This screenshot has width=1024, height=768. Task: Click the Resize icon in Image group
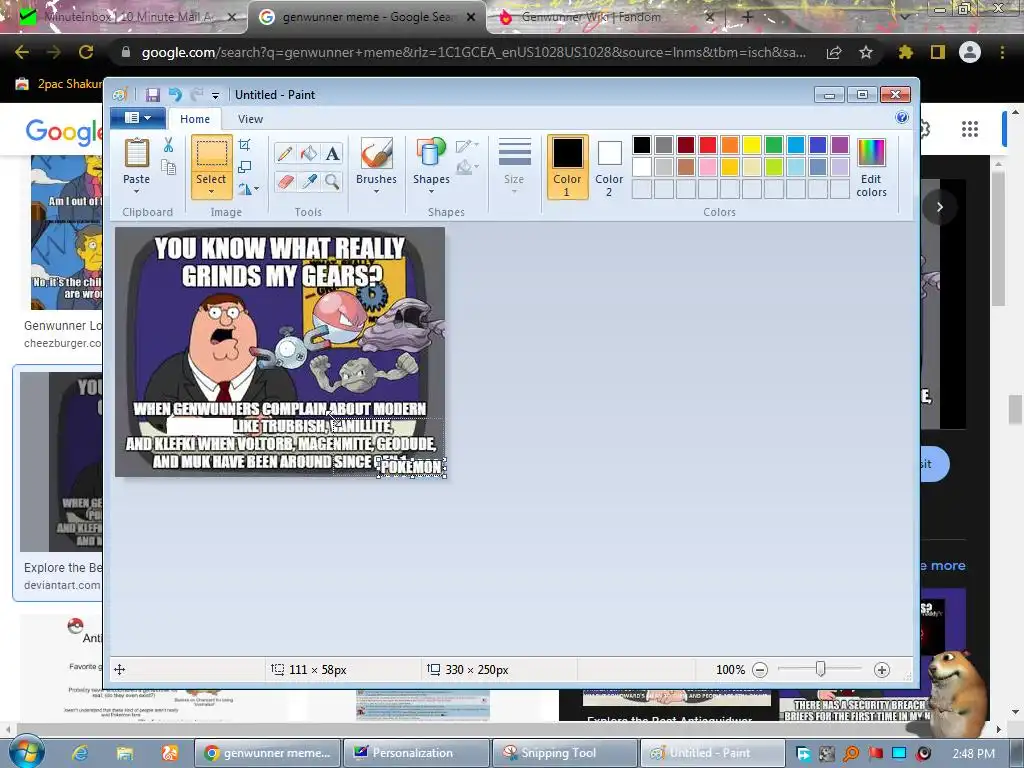(245, 167)
